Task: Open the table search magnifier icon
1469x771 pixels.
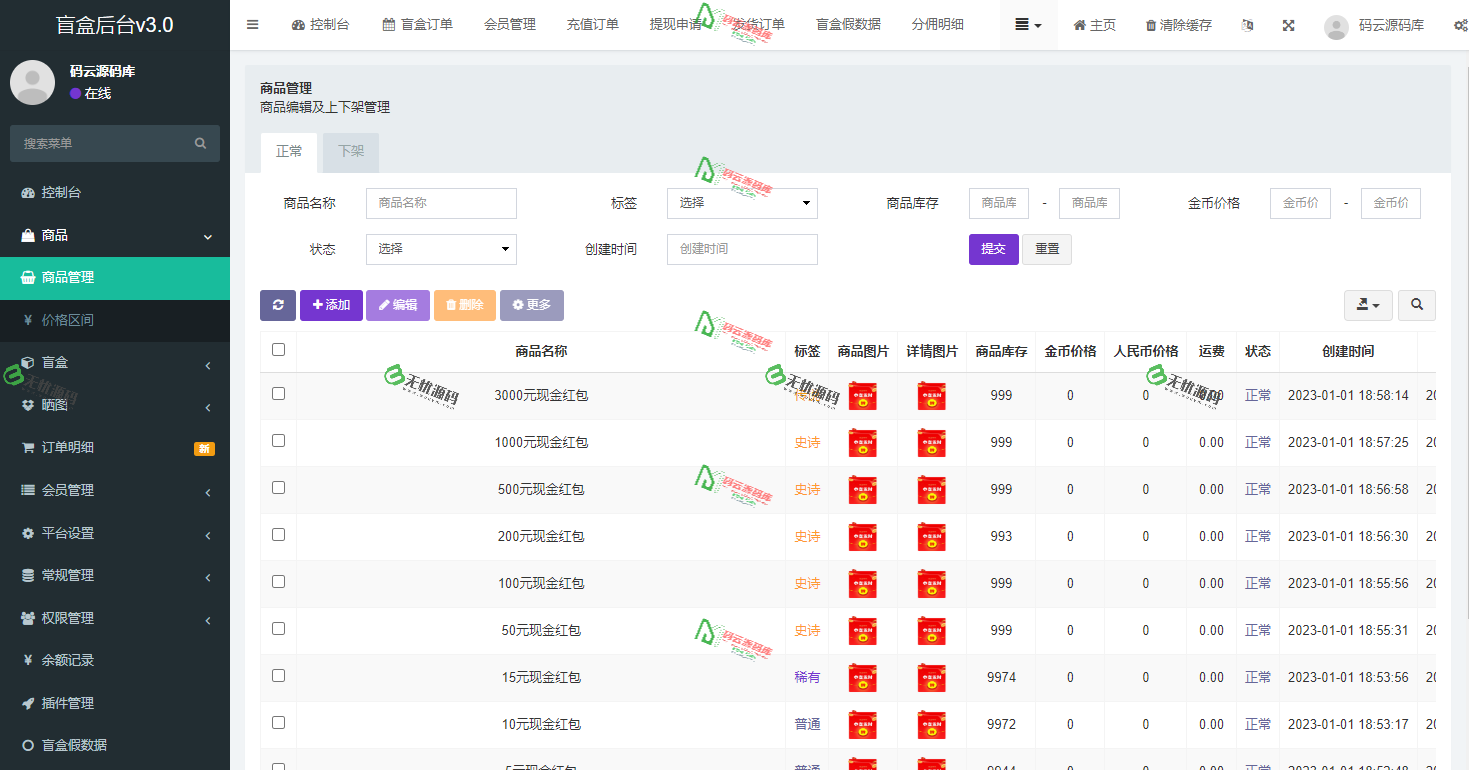Action: click(x=1417, y=305)
